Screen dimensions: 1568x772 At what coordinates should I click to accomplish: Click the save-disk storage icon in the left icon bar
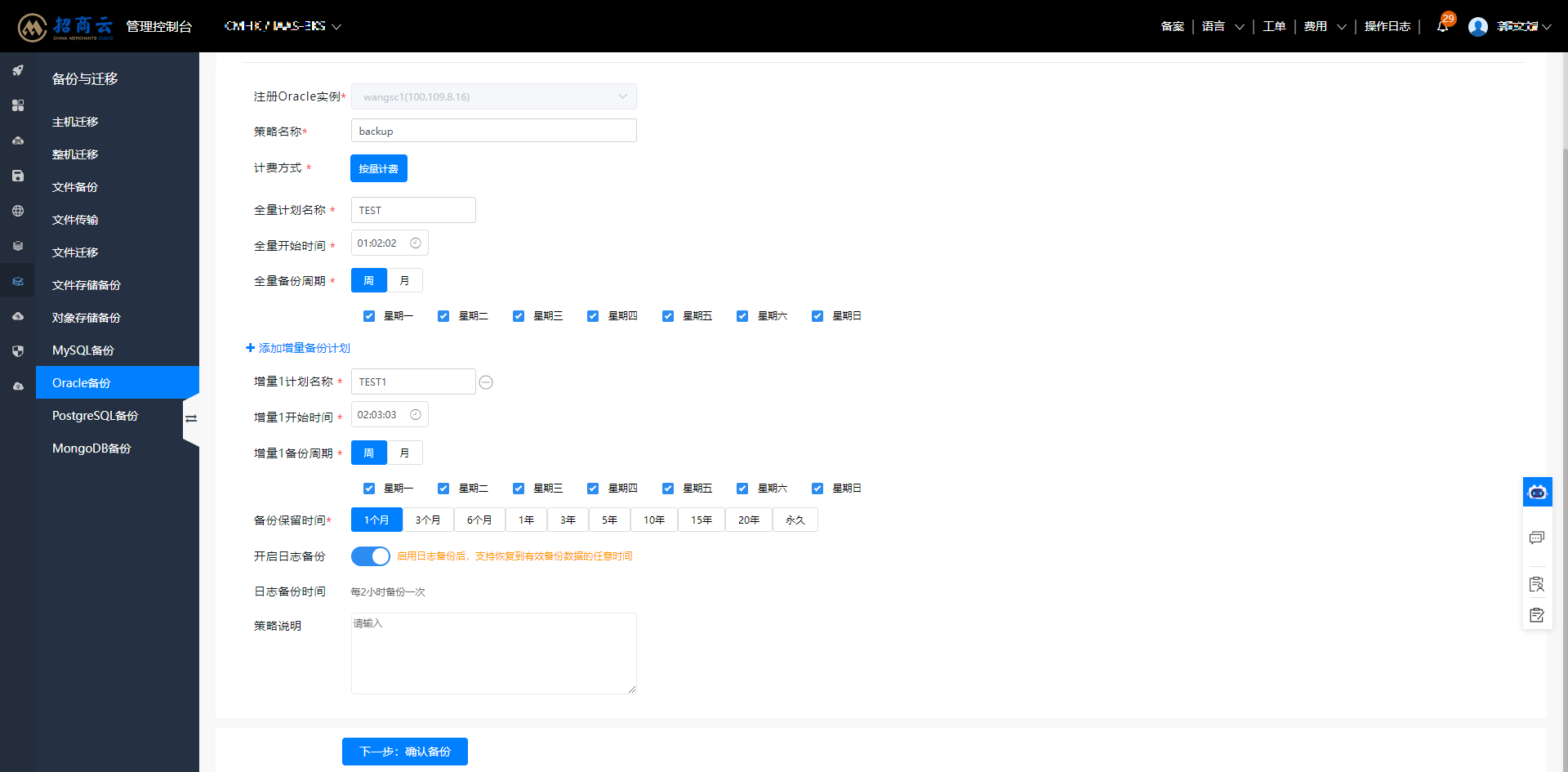(x=18, y=176)
